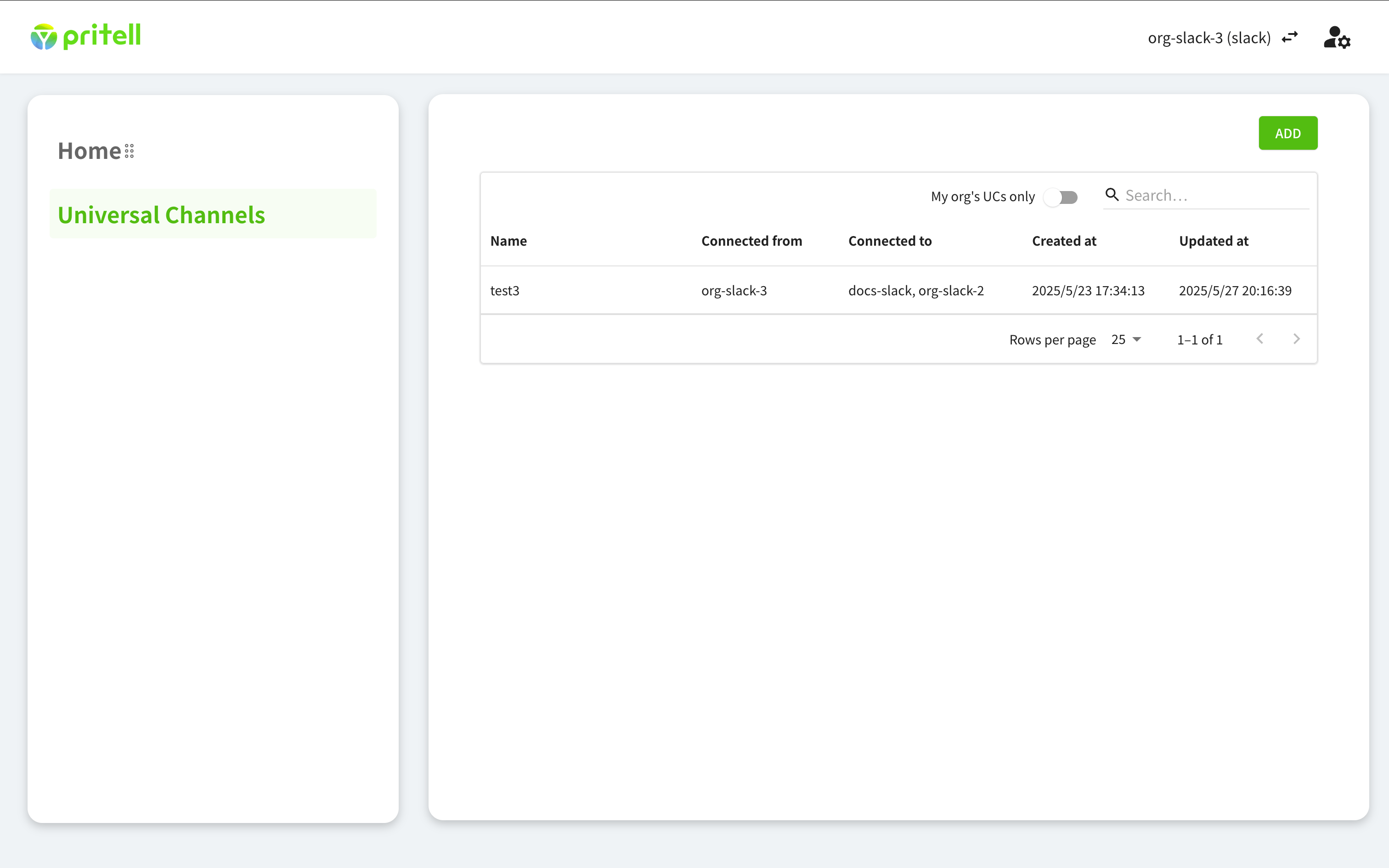Click the ADD button
The height and width of the screenshot is (868, 1389).
pos(1288,133)
